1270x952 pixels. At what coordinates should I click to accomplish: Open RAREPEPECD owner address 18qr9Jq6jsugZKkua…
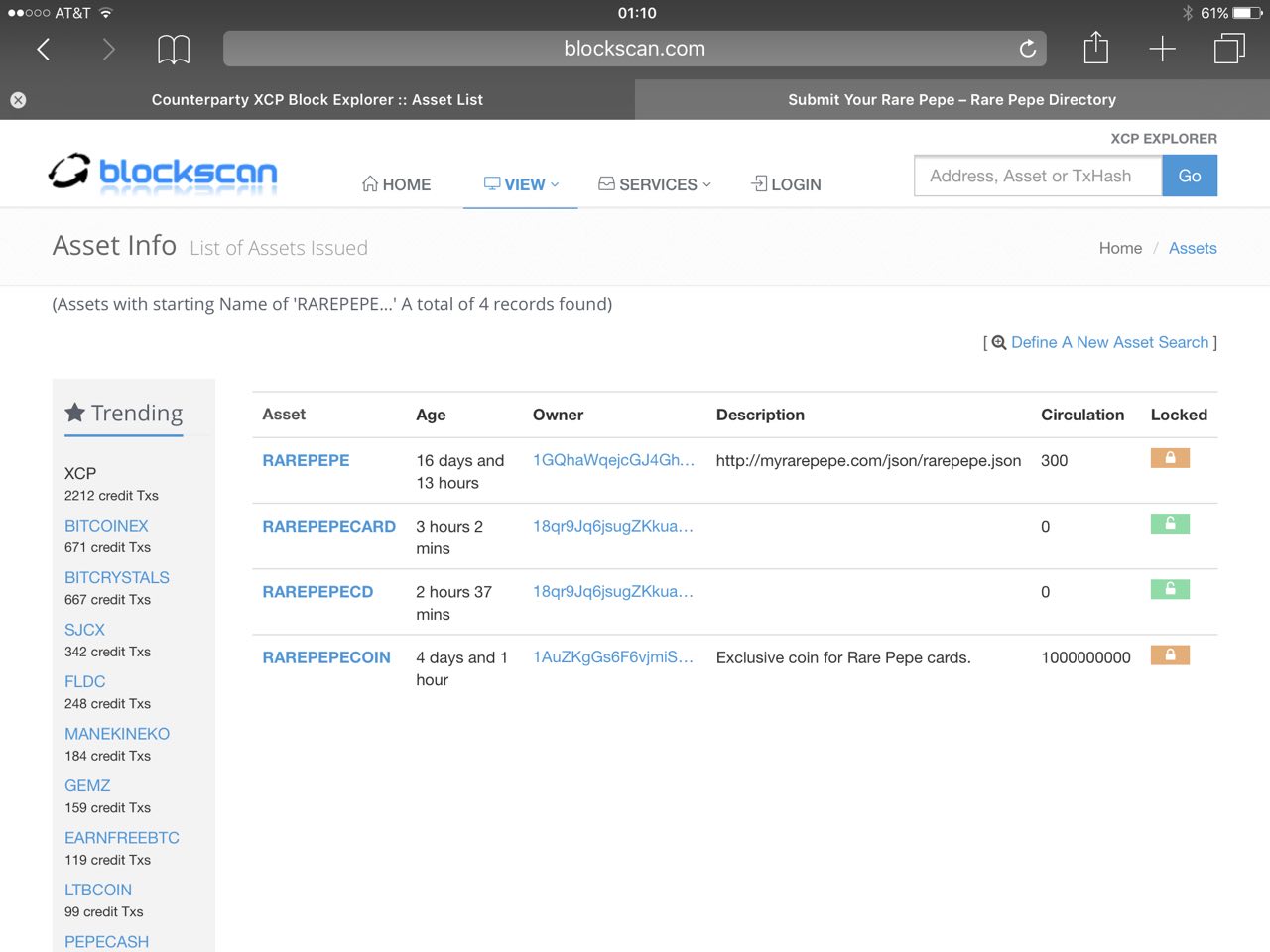click(613, 591)
